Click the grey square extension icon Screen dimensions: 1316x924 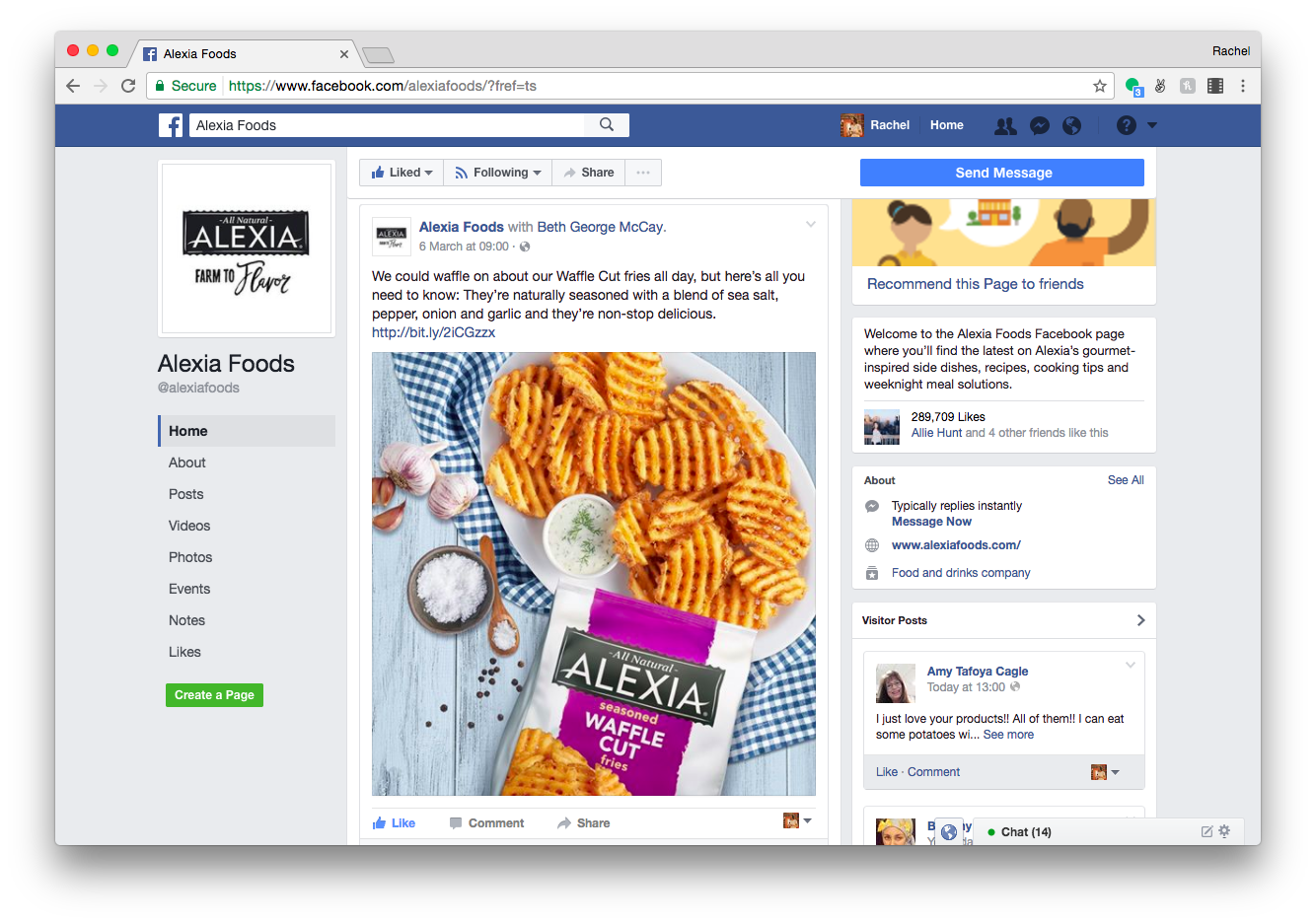coord(1188,86)
